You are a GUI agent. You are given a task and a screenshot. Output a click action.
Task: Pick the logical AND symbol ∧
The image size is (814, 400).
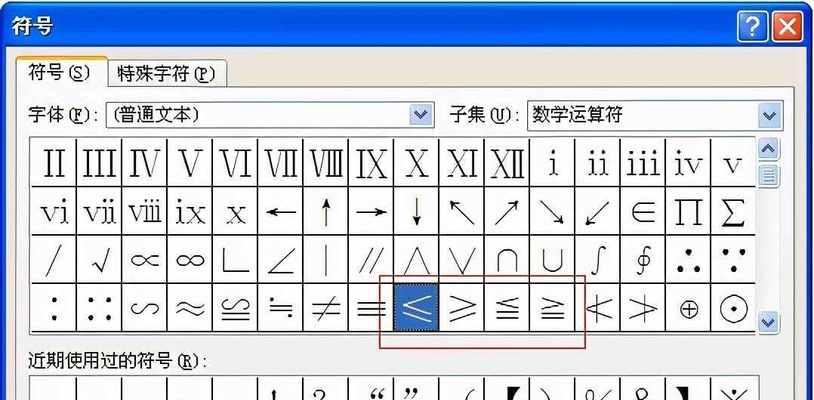(416, 259)
